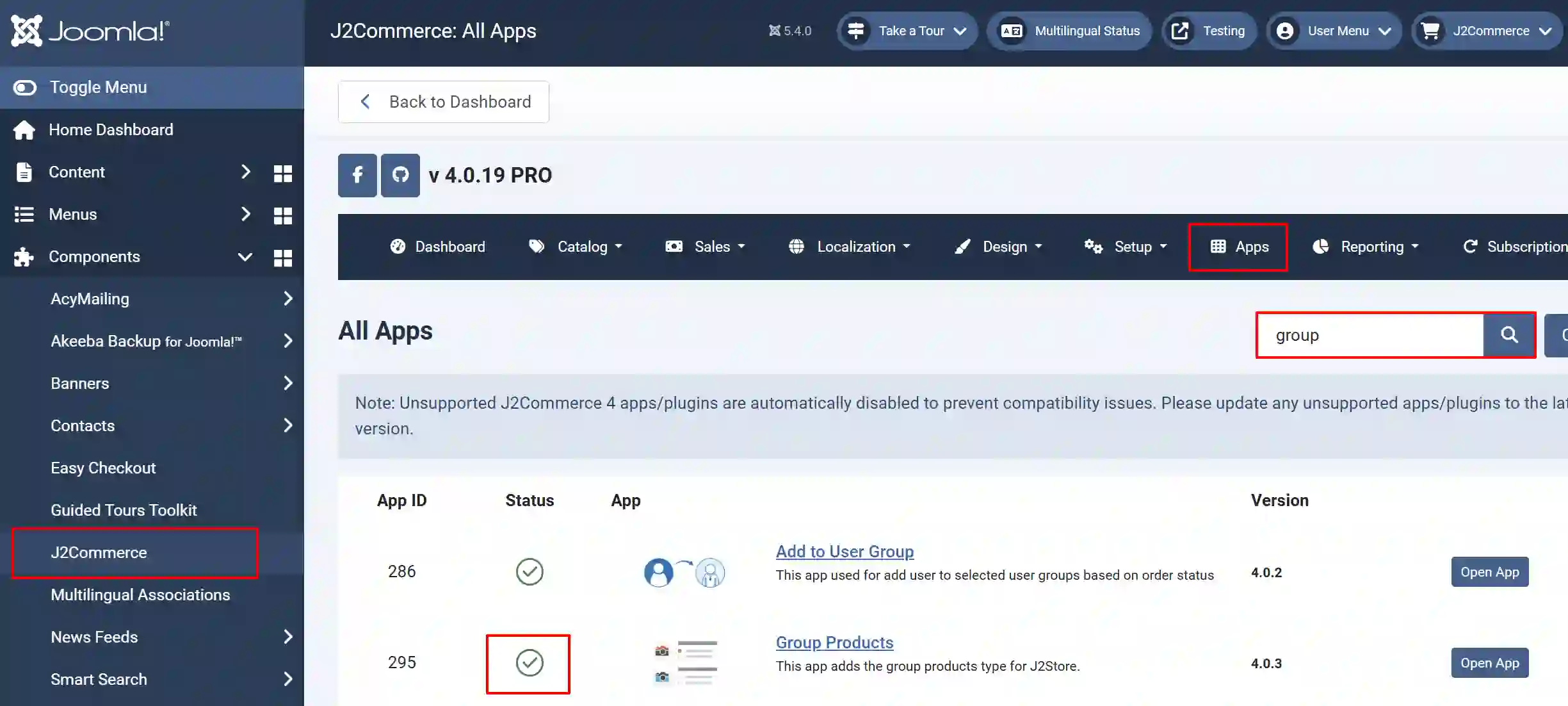
Task: Click Group Products app icon
Action: (x=685, y=663)
